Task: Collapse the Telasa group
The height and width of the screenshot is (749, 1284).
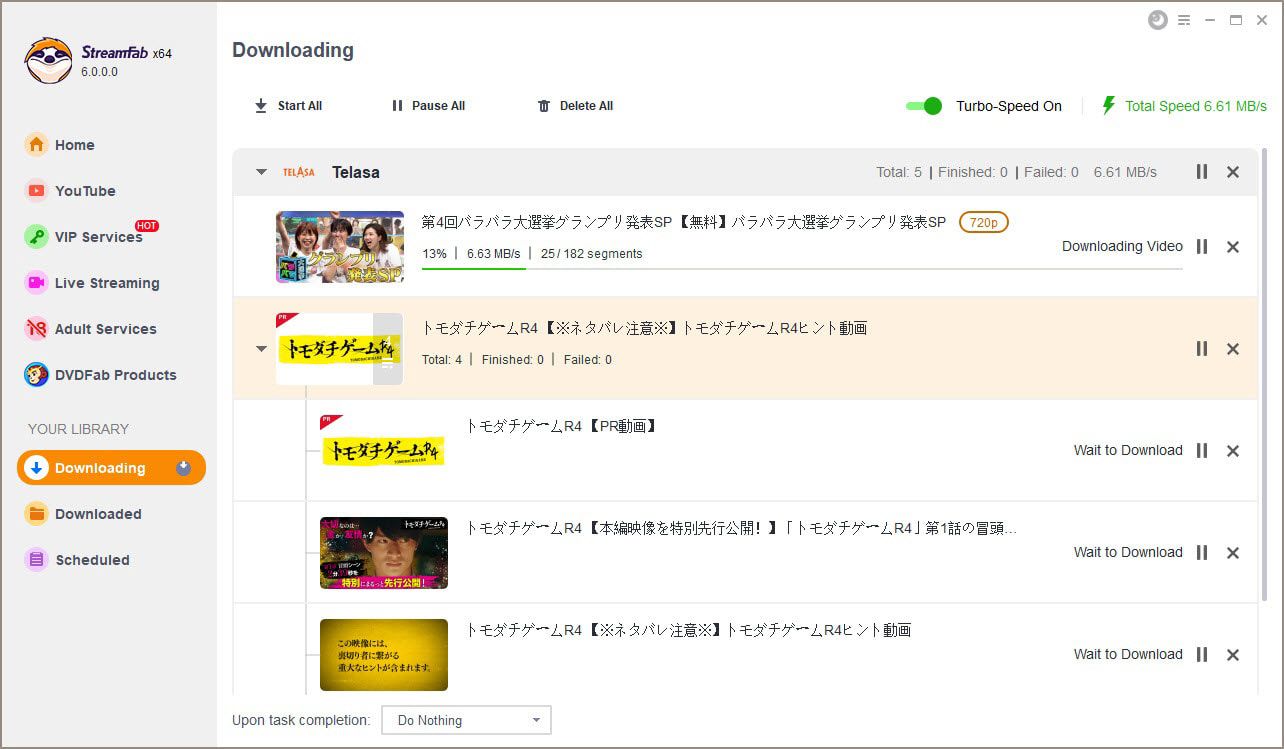Action: click(x=261, y=172)
